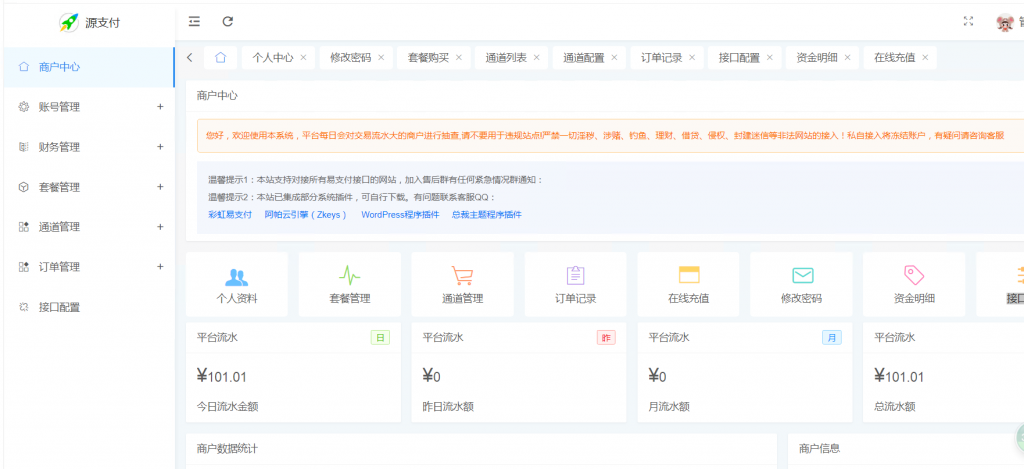Open the 个人资料 shortcut icon
The width and height of the screenshot is (1024, 469).
237,276
